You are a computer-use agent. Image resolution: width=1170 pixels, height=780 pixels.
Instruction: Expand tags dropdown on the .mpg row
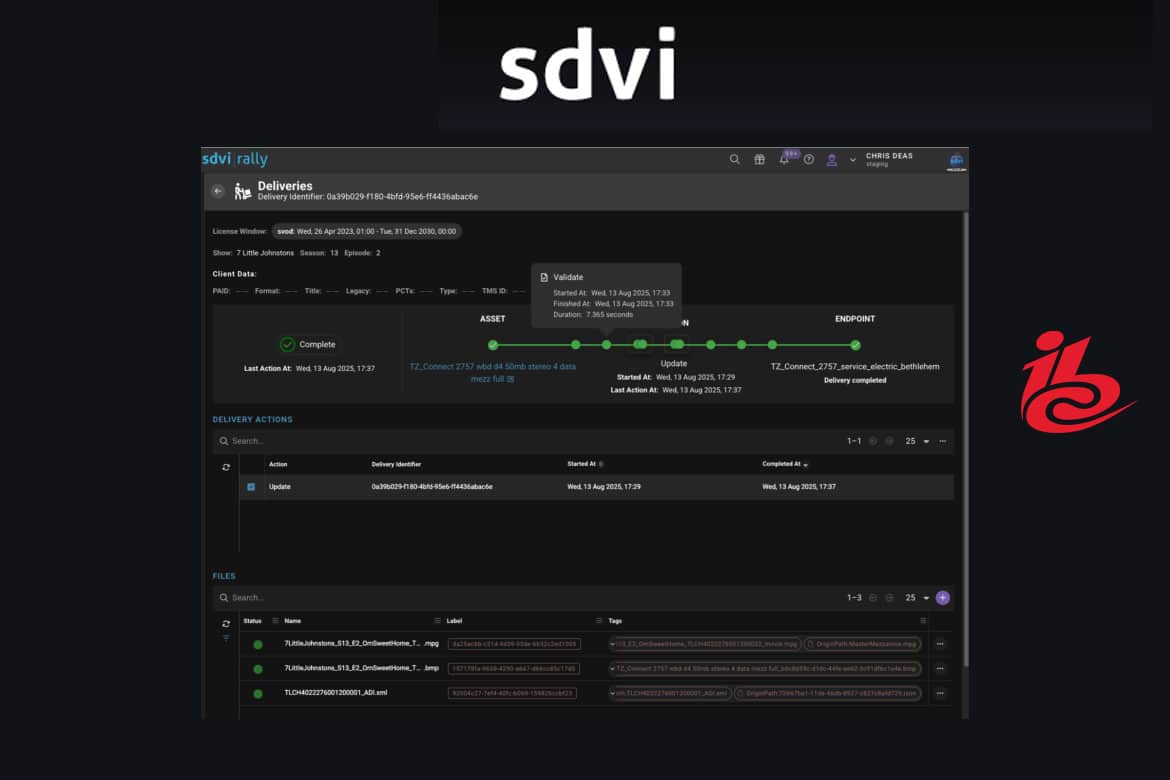[613, 644]
